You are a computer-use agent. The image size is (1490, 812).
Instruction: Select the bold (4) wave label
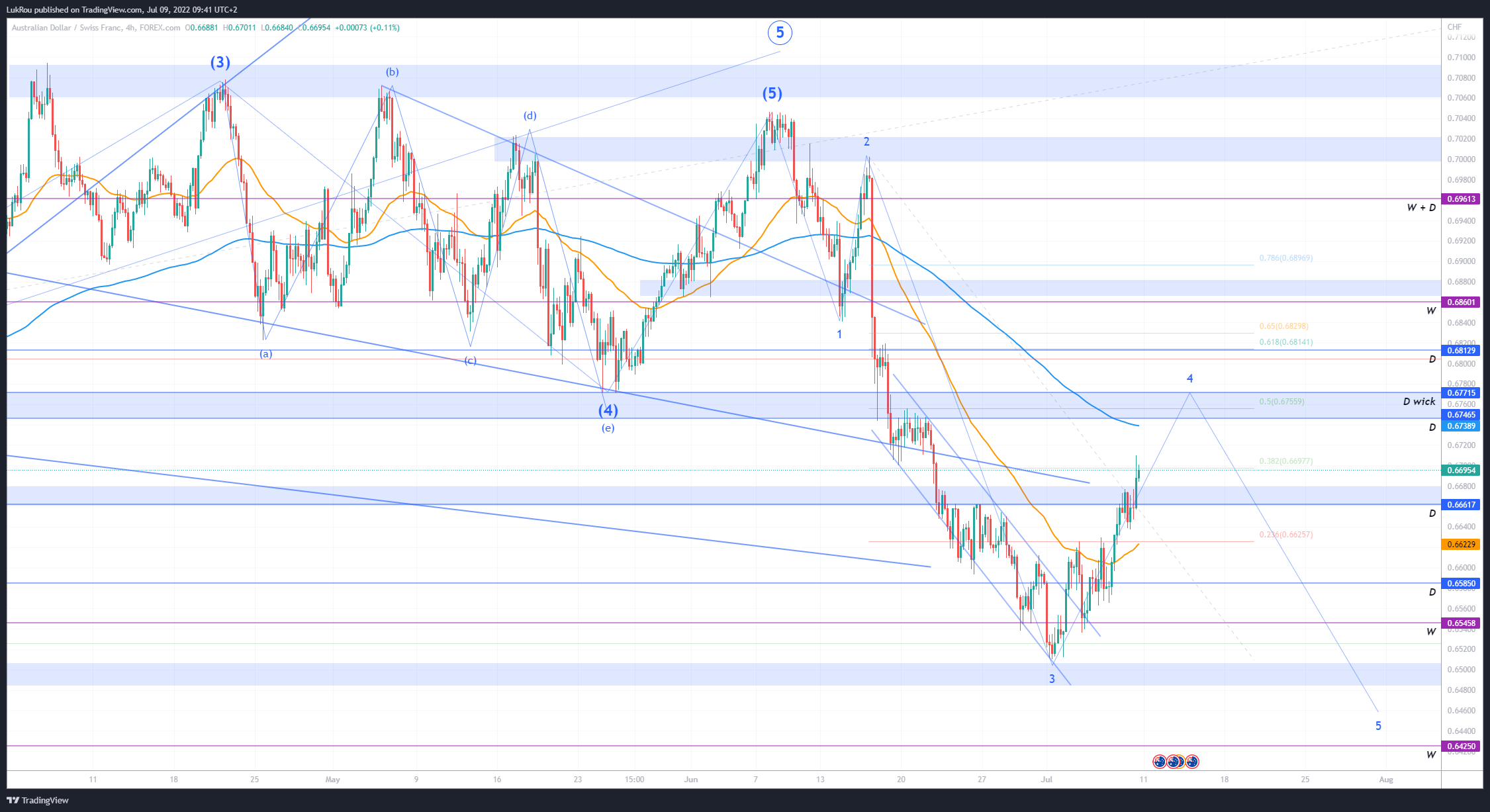tap(608, 410)
